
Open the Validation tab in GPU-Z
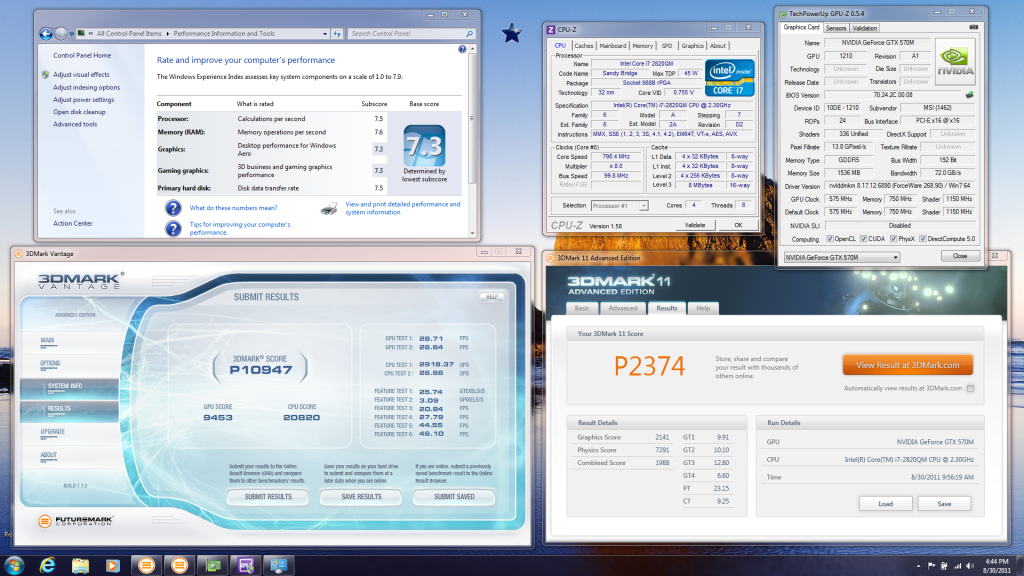coord(865,28)
